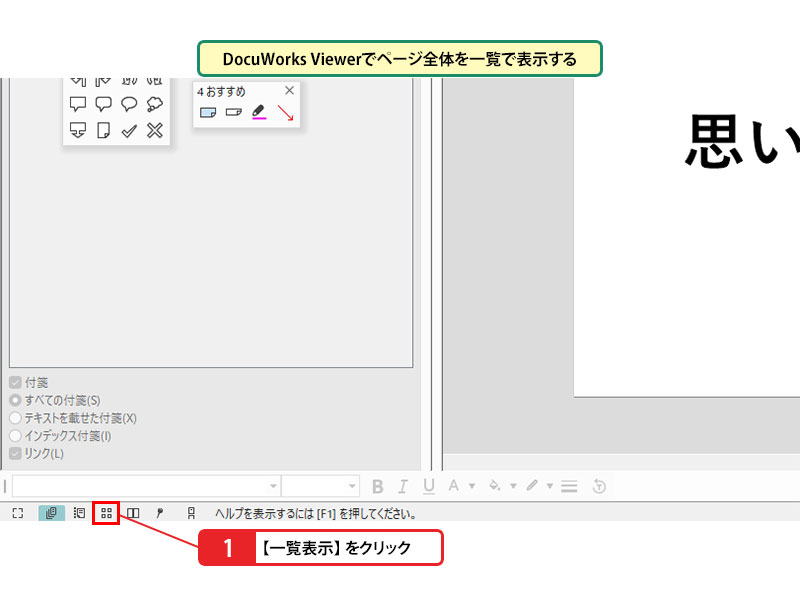Switch to full screen view icon
The image size is (800, 600).
click(x=18, y=513)
